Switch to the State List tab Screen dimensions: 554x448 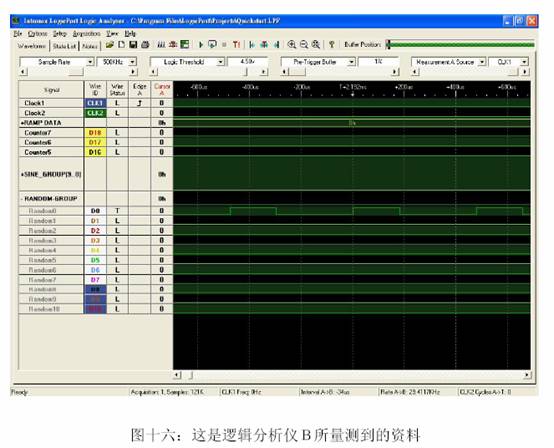point(64,46)
